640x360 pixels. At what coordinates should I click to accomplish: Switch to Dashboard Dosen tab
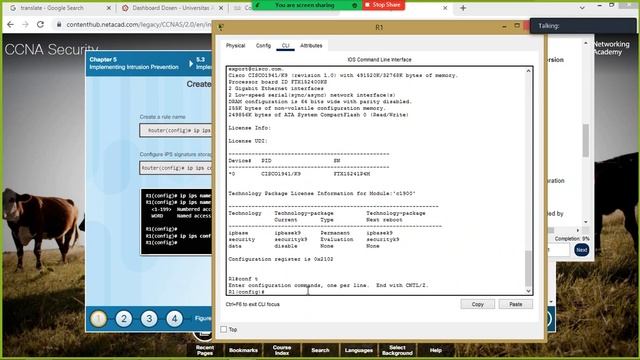point(171,8)
